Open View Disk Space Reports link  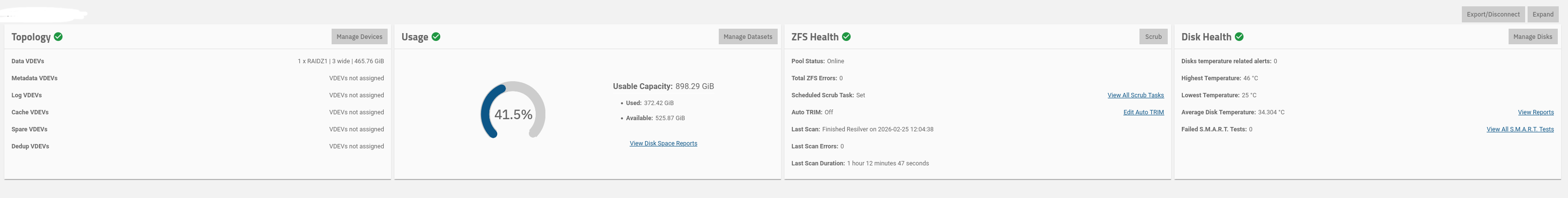[x=663, y=144]
